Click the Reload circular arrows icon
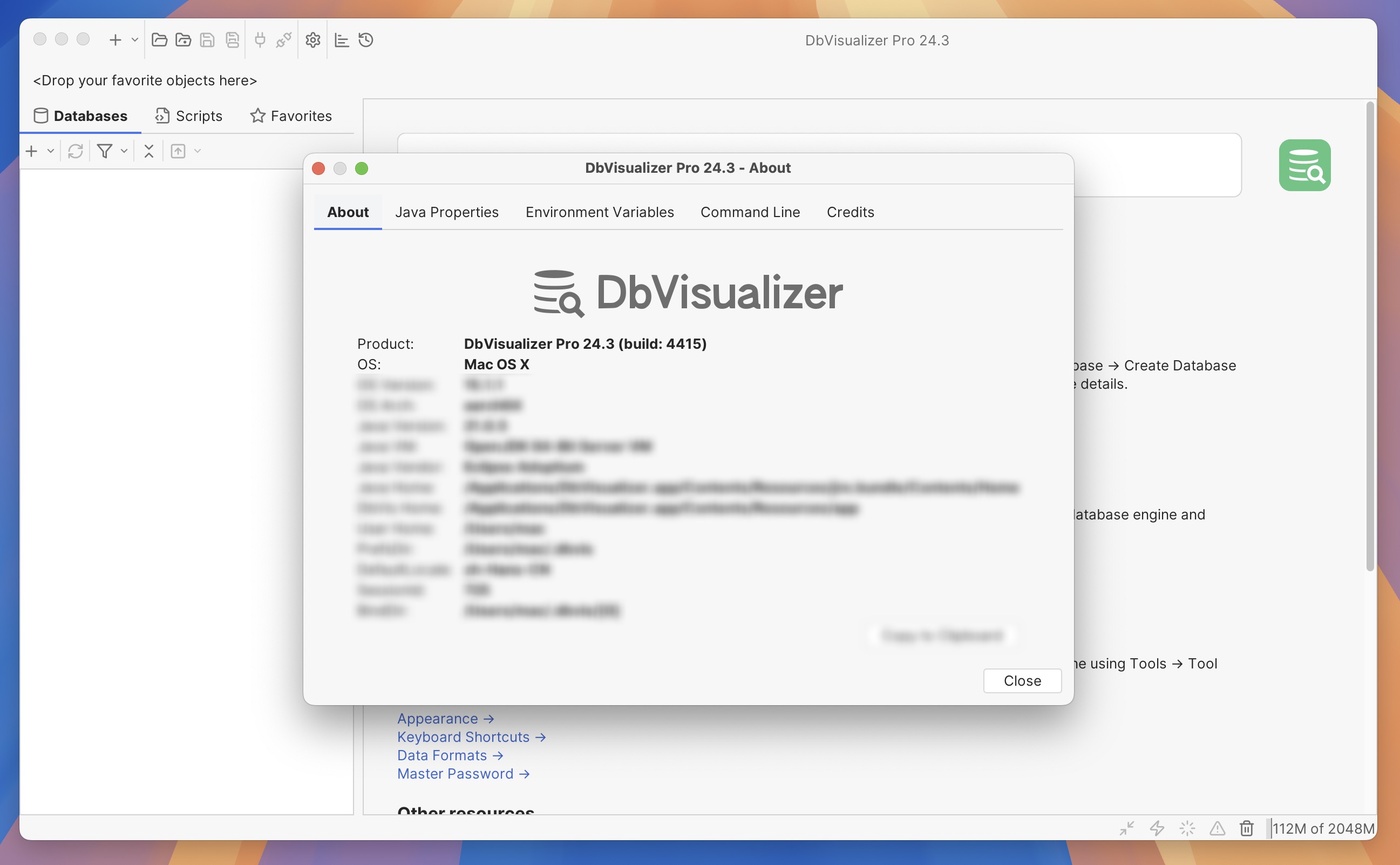 click(76, 151)
